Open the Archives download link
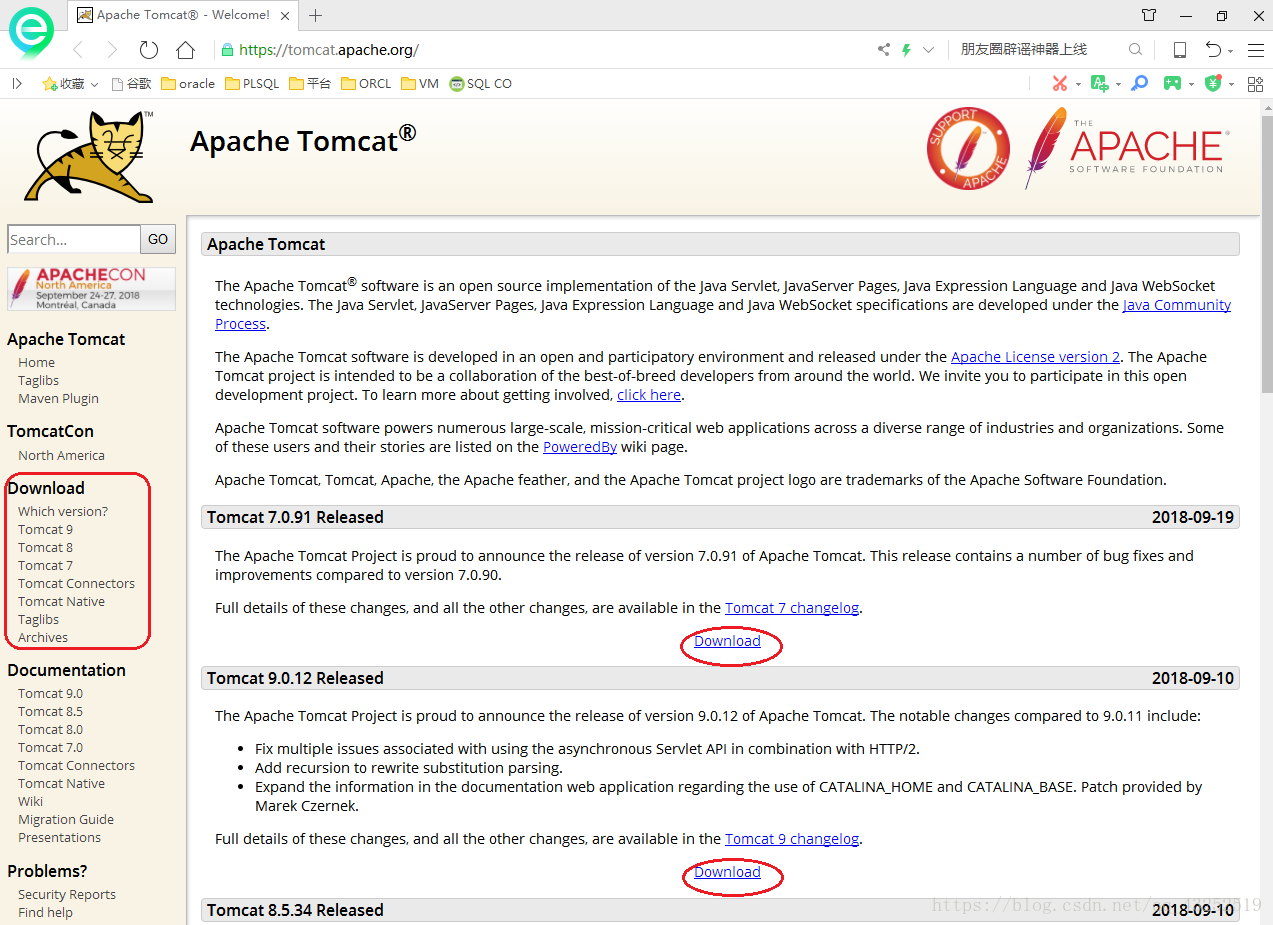The width and height of the screenshot is (1273, 925). (43, 637)
